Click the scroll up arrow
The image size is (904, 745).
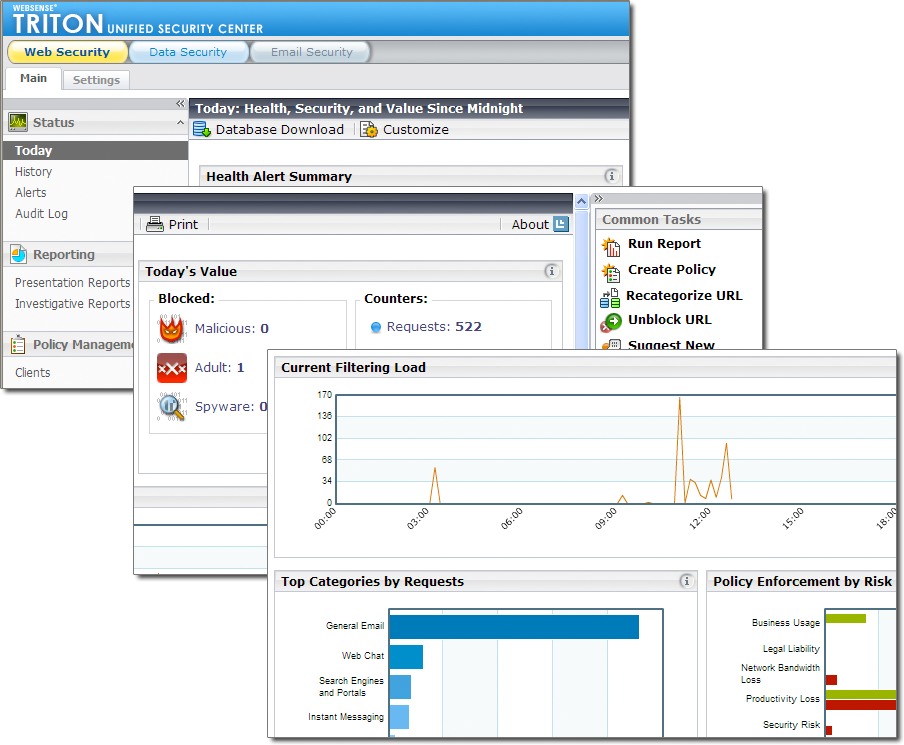click(581, 201)
